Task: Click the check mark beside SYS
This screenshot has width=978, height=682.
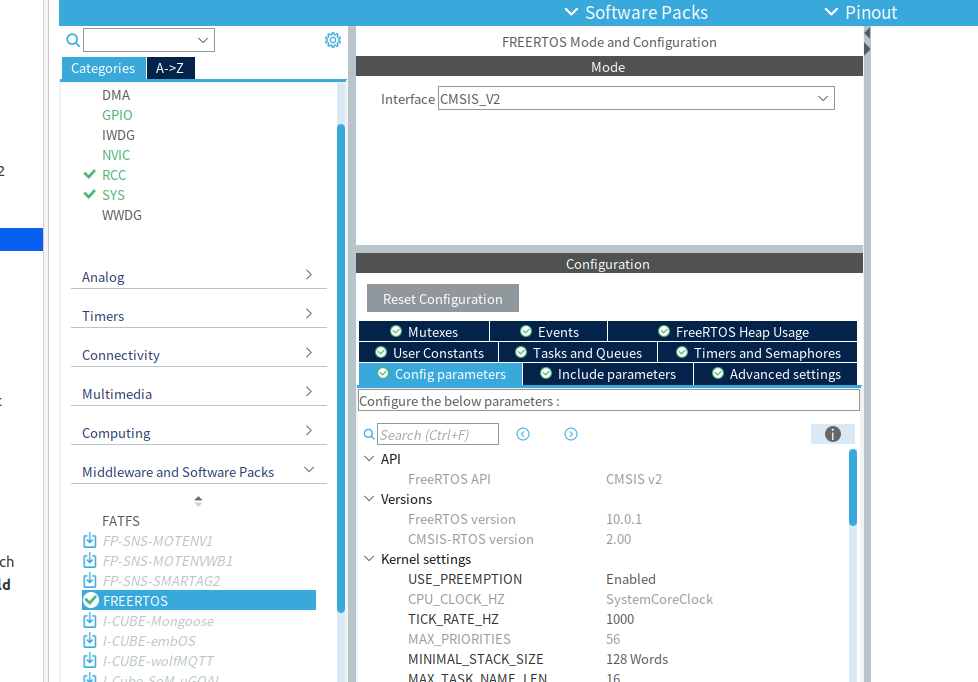Action: coord(90,194)
